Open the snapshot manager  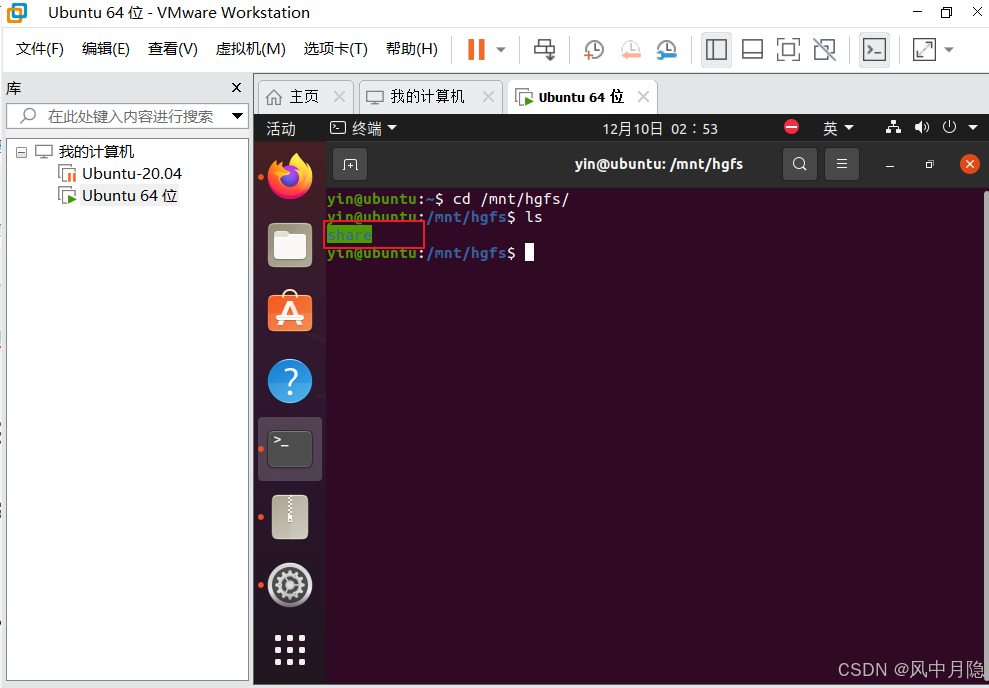point(667,49)
